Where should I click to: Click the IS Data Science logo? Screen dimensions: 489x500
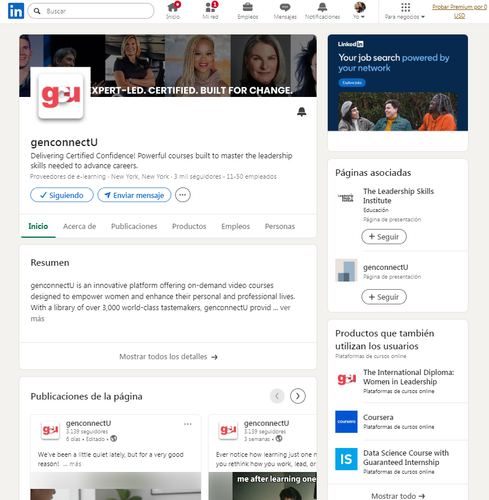coord(346,459)
